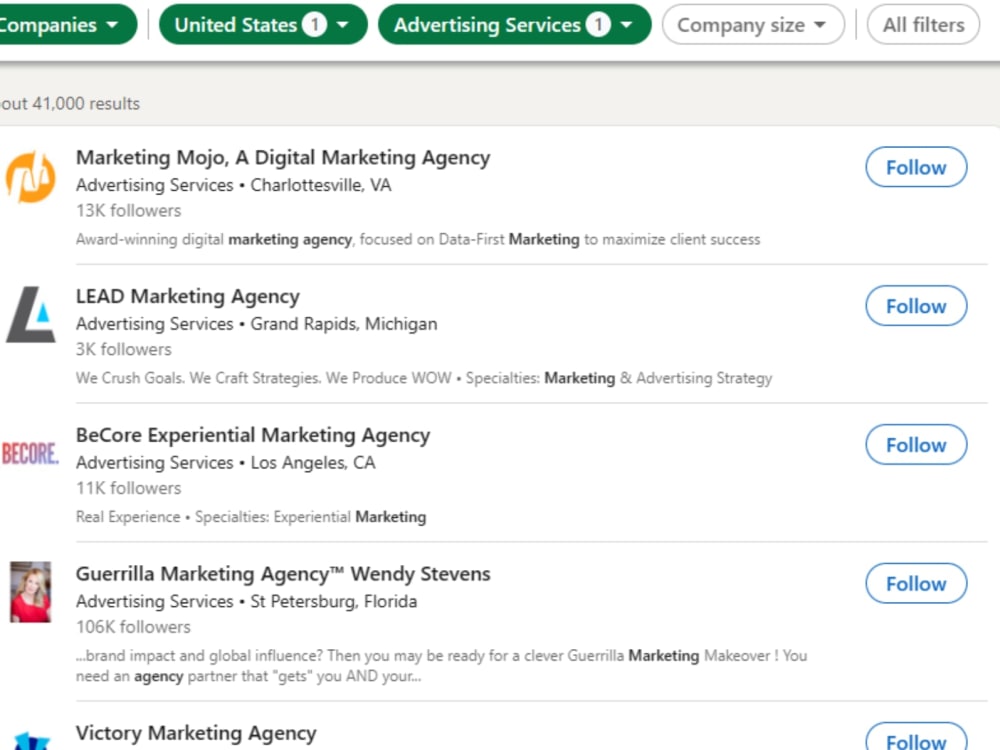Click '3K followers' text

124,349
